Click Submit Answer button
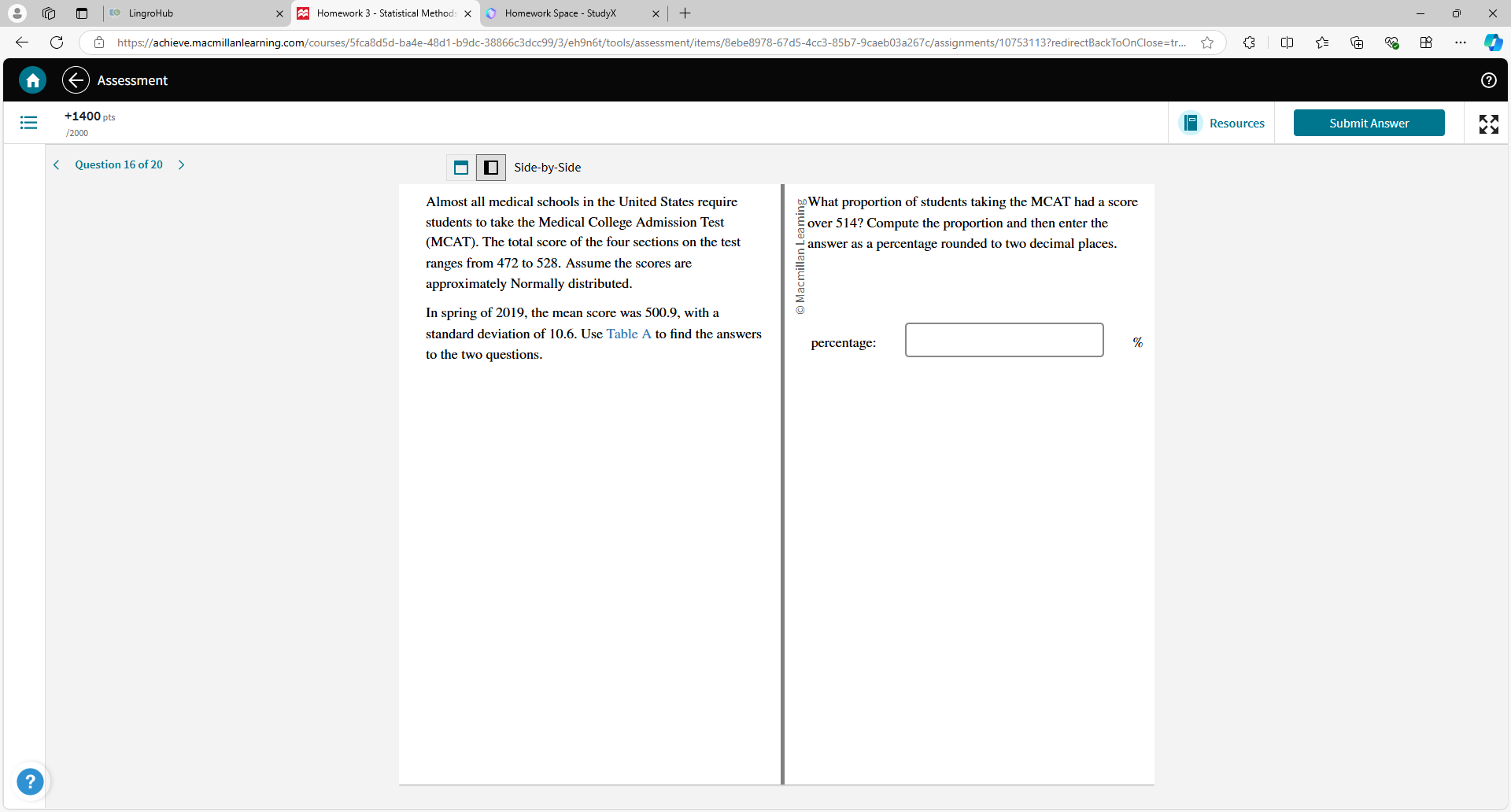Screen dimensions: 1511x812 pyautogui.click(x=1369, y=123)
